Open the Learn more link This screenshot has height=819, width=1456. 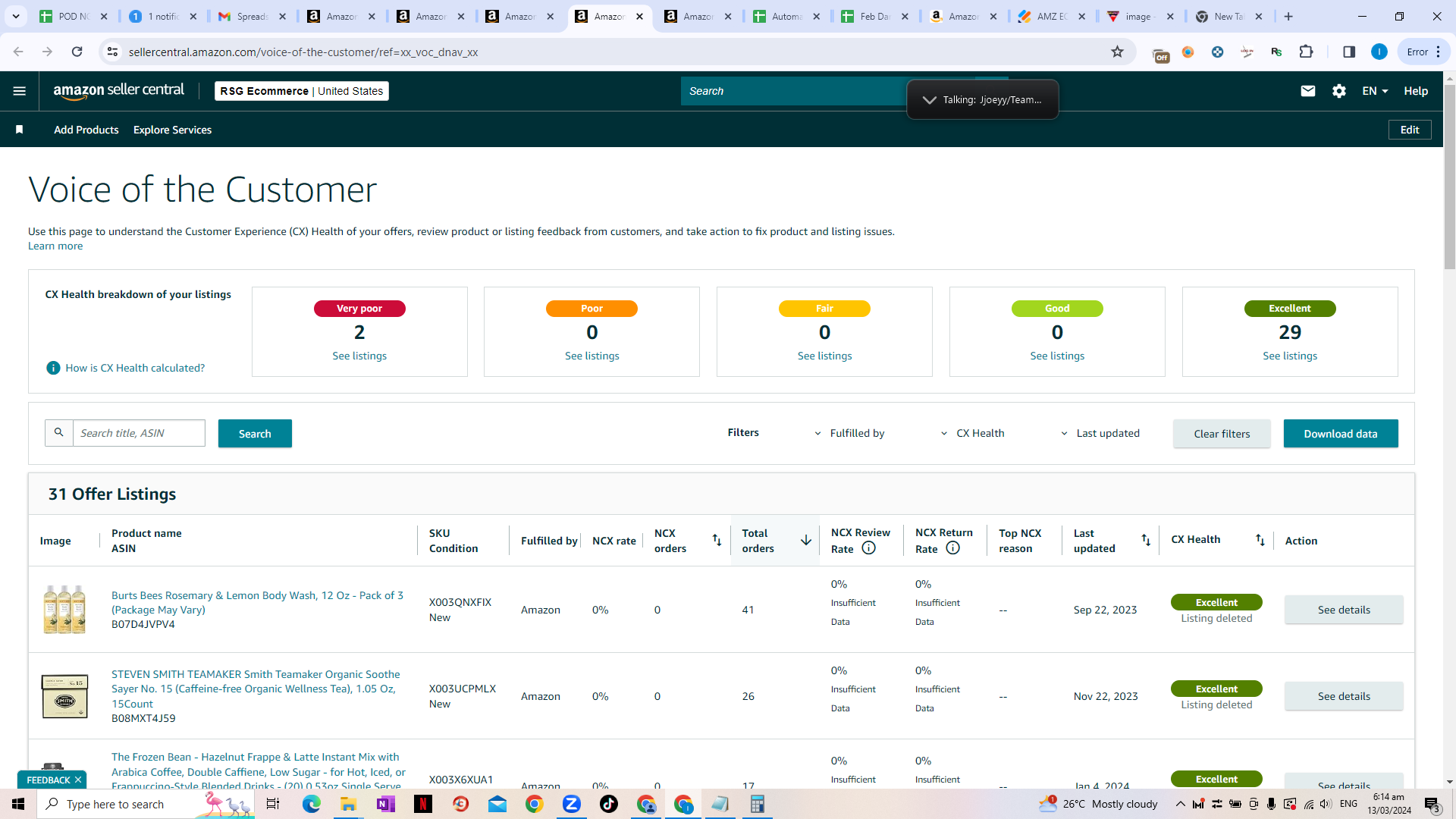[x=55, y=246]
